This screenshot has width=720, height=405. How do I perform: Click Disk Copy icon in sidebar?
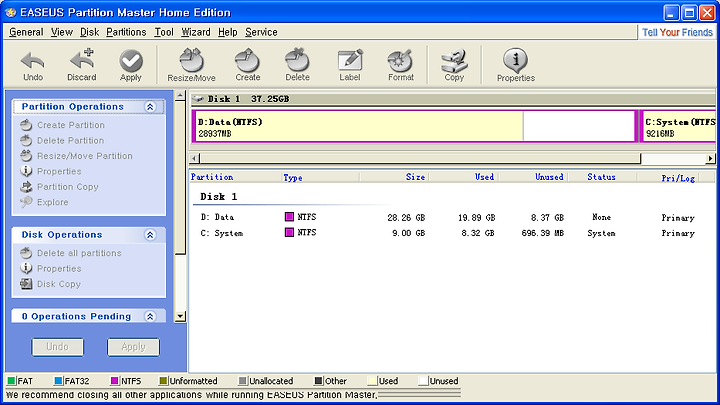[x=26, y=284]
